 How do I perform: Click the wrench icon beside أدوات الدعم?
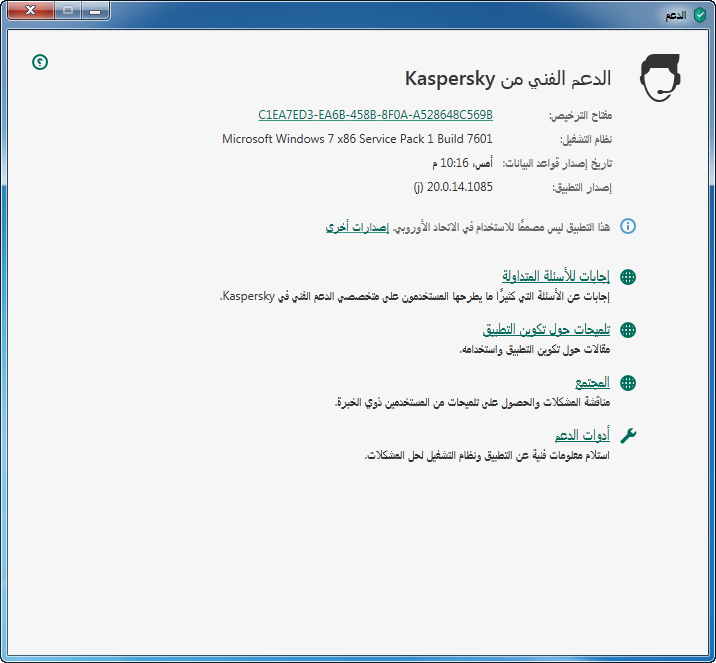[628, 436]
